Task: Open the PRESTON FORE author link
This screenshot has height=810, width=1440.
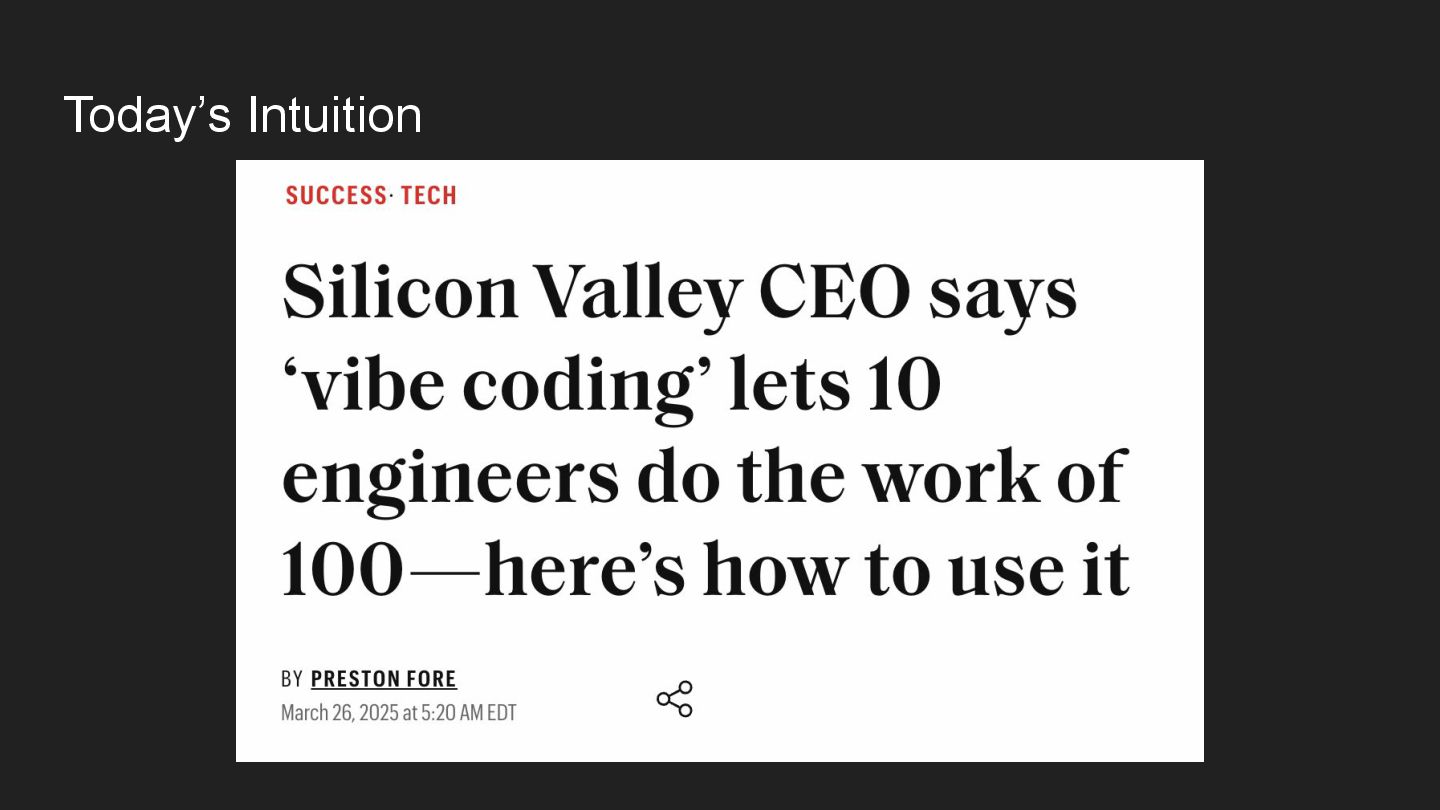Action: click(x=383, y=679)
